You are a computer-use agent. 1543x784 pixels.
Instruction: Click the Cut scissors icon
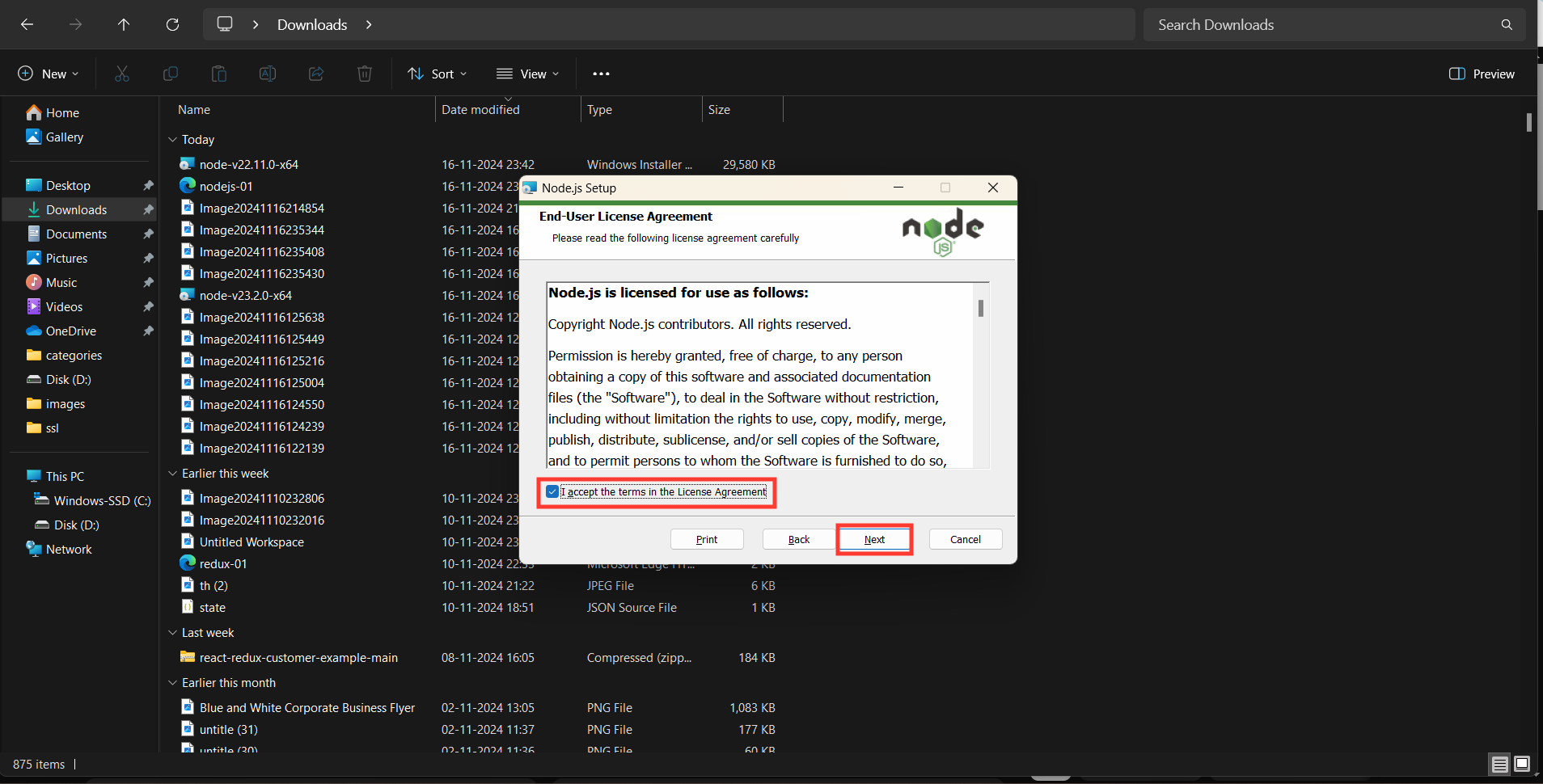(122, 74)
